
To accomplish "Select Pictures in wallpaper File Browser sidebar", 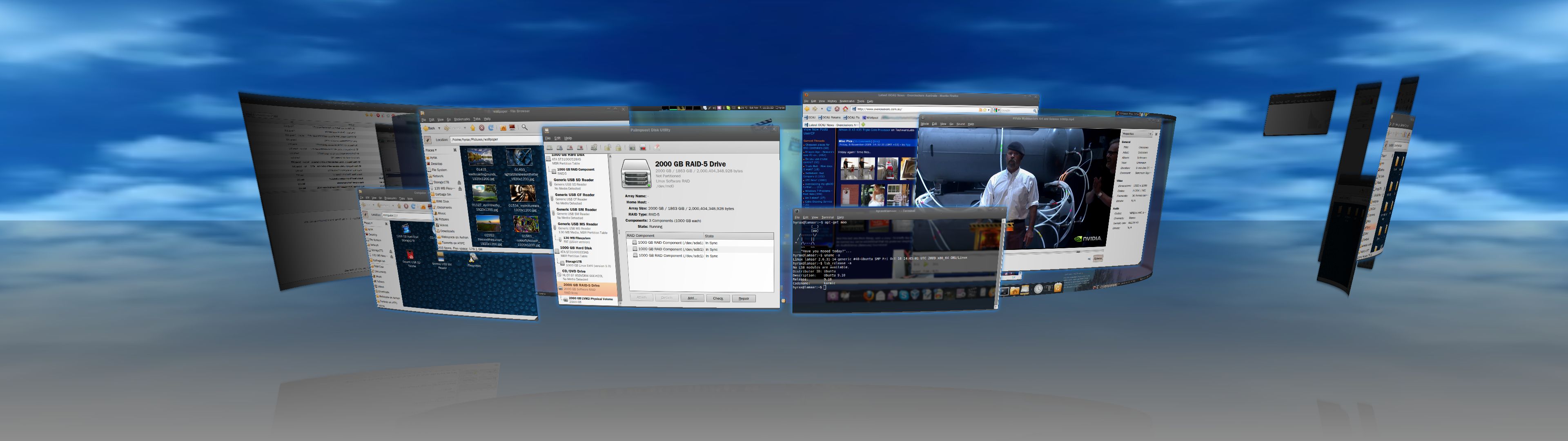I will point(443,219).
